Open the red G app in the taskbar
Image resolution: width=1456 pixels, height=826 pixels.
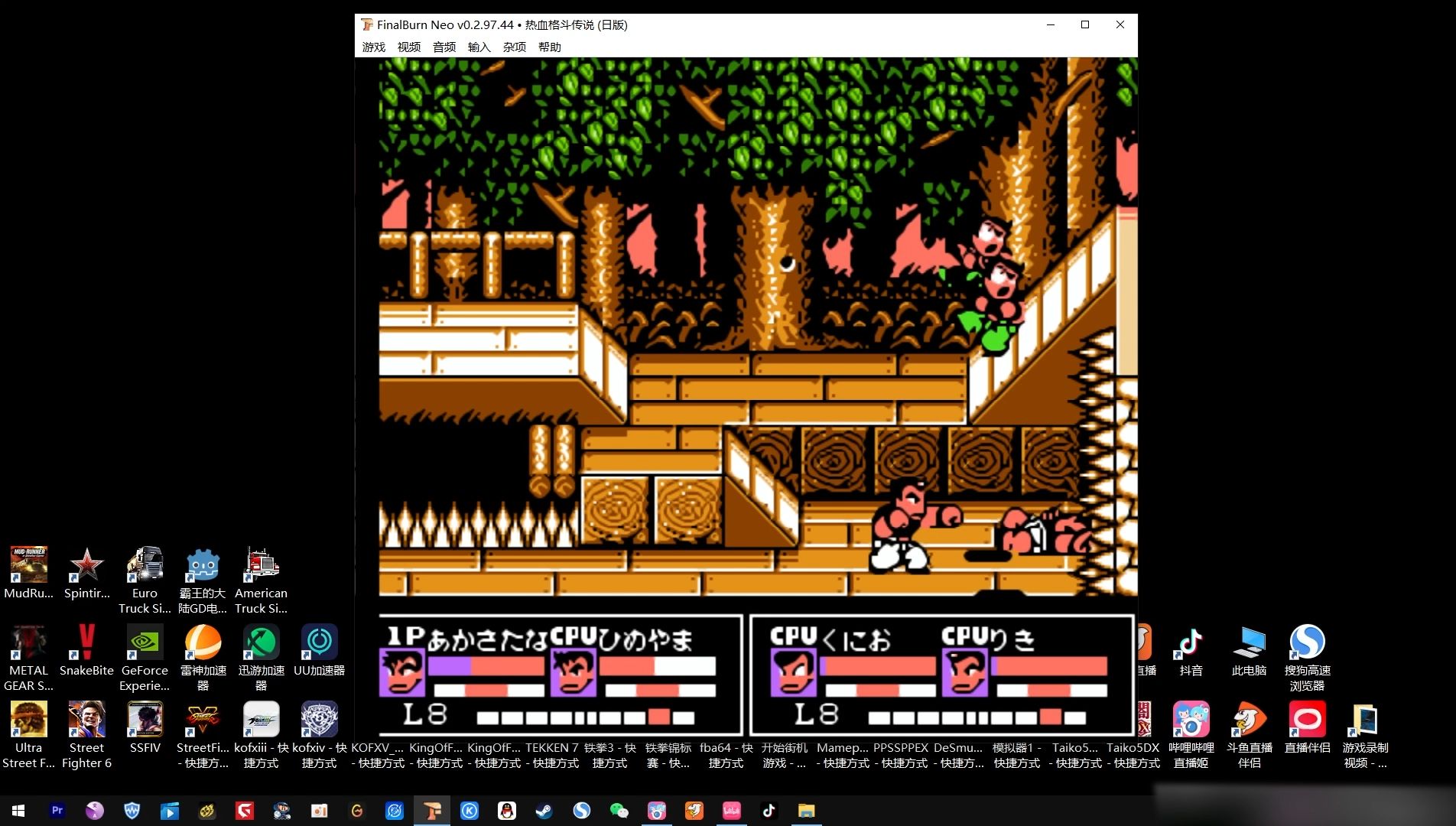pyautogui.click(x=244, y=811)
